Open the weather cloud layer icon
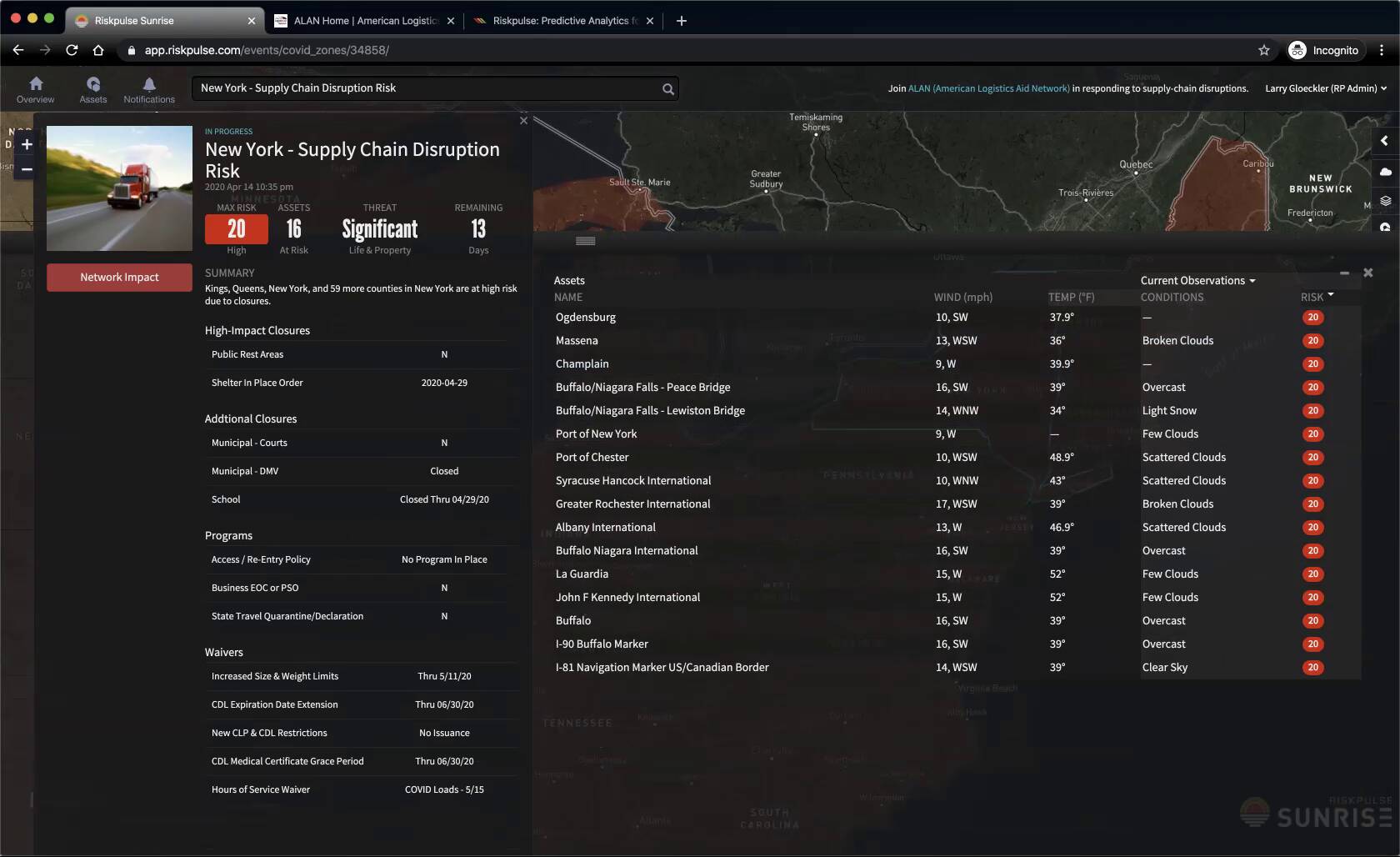 point(1385,172)
